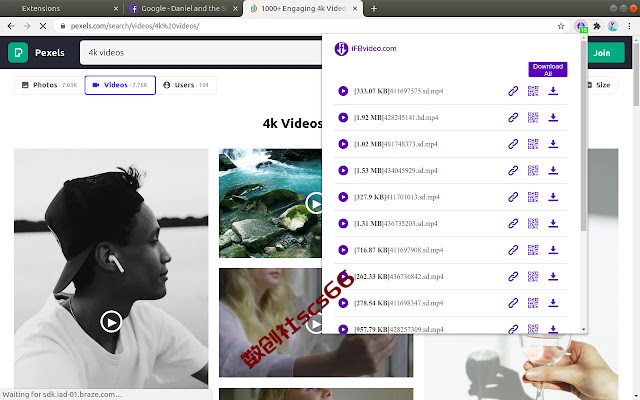This screenshot has height=400, width=640.
Task: Download the 262.33 KB video file
Action: (x=553, y=276)
